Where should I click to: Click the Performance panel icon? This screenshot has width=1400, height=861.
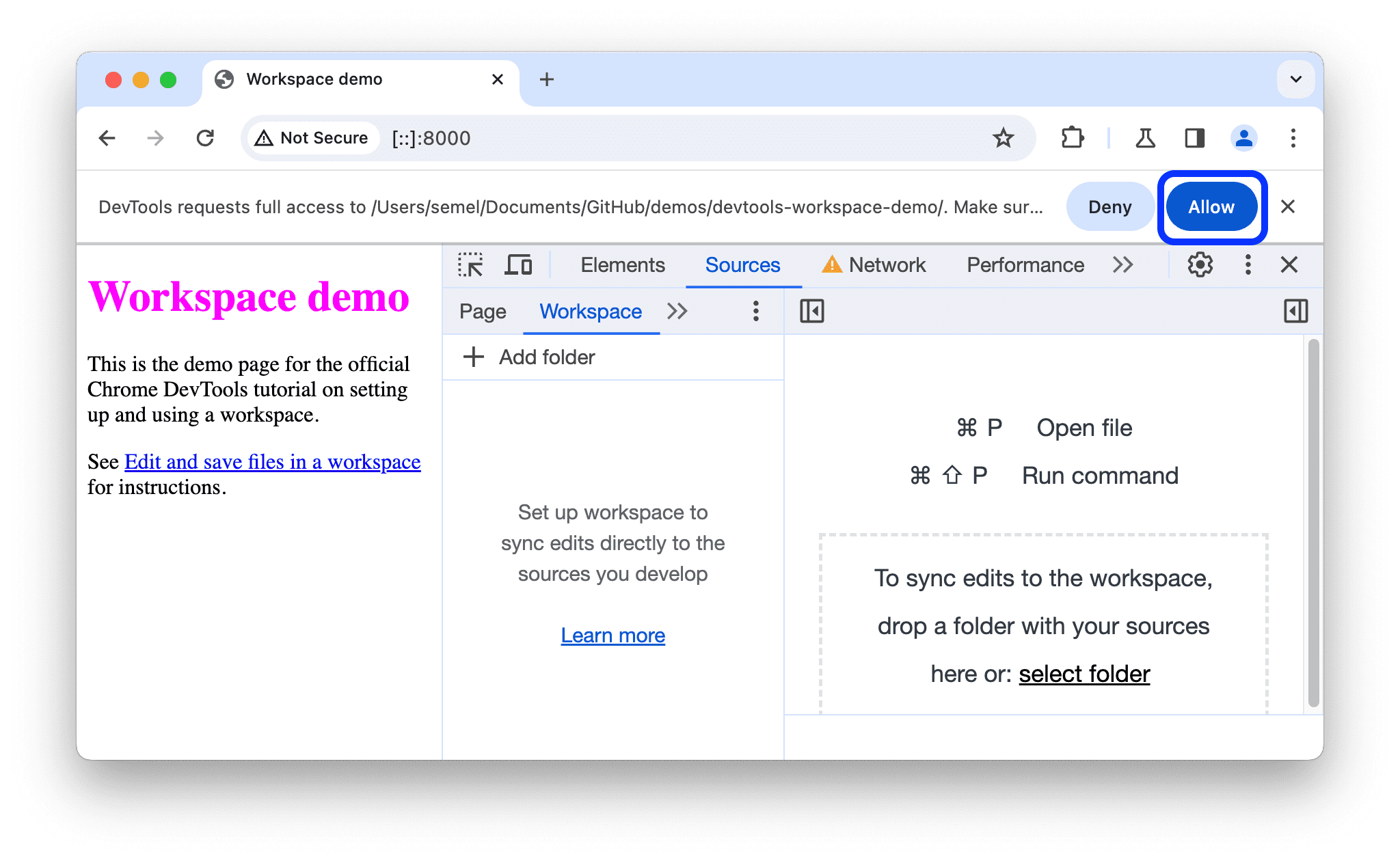point(1025,265)
